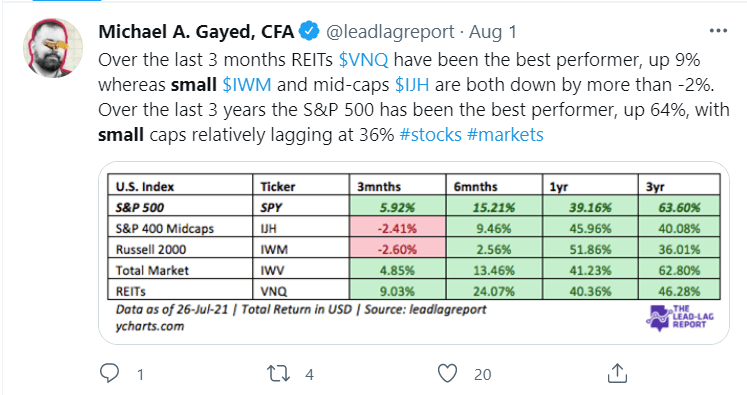
Task: Click the Michael A. Gayed, CFA name
Action: coord(196,32)
